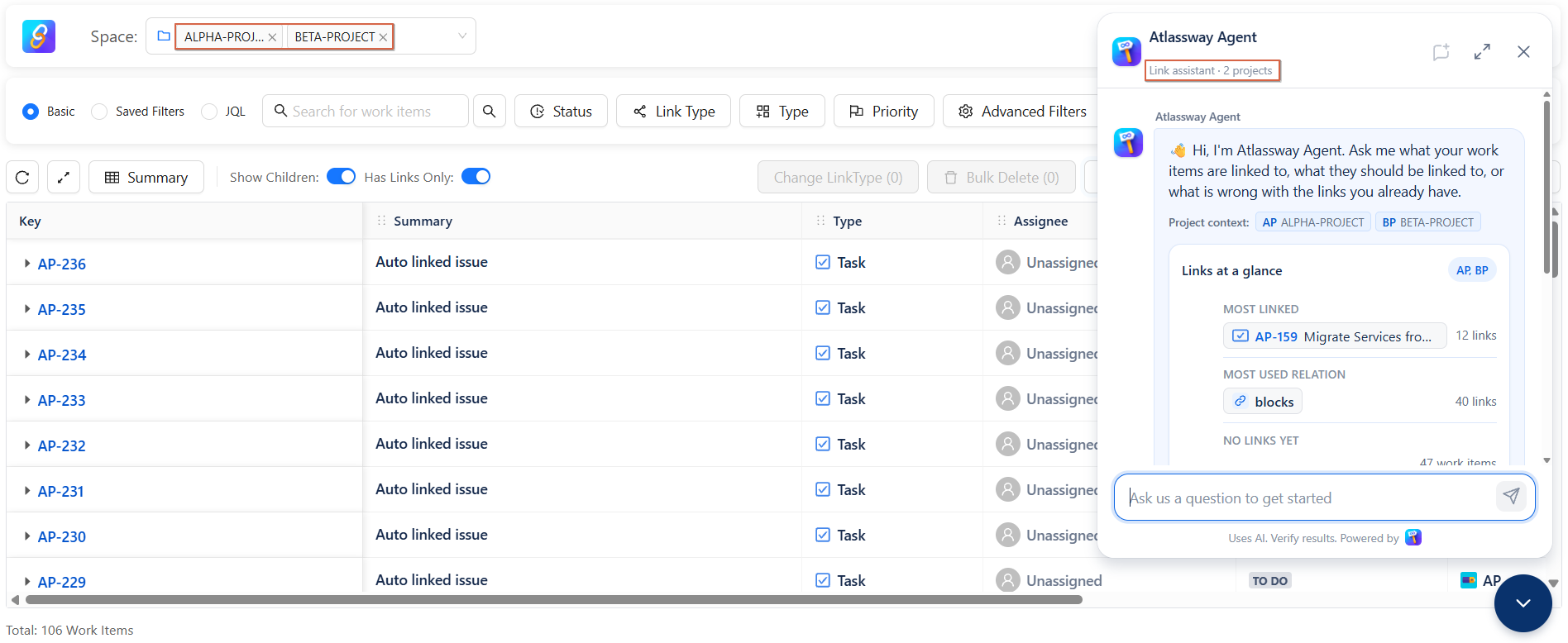Select the Saved Filters radio option

(99, 112)
